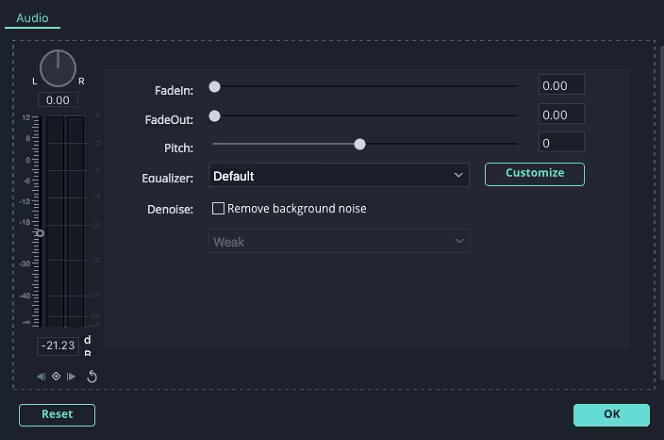The image size is (664, 440).
Task: Go to the previous keyframe
Action: [41, 377]
